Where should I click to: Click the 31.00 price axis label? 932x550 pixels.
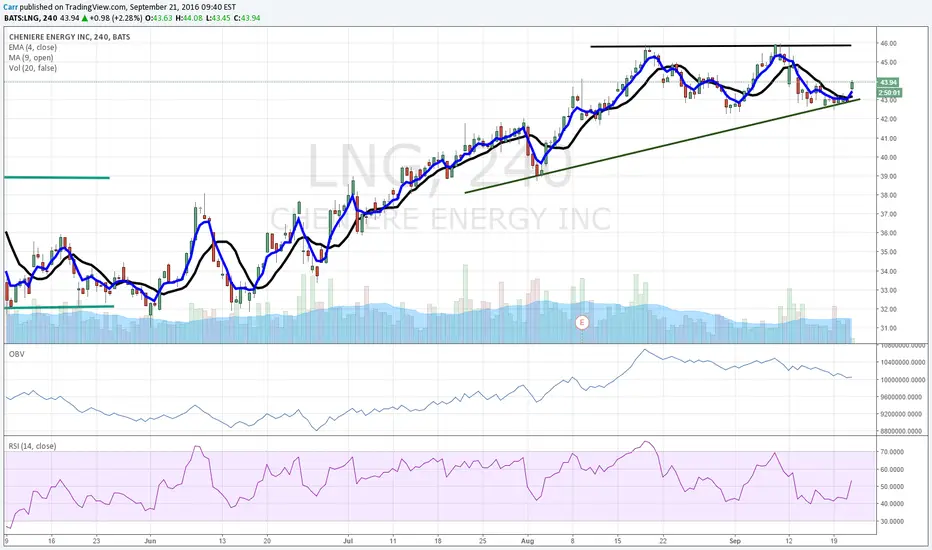pos(889,328)
